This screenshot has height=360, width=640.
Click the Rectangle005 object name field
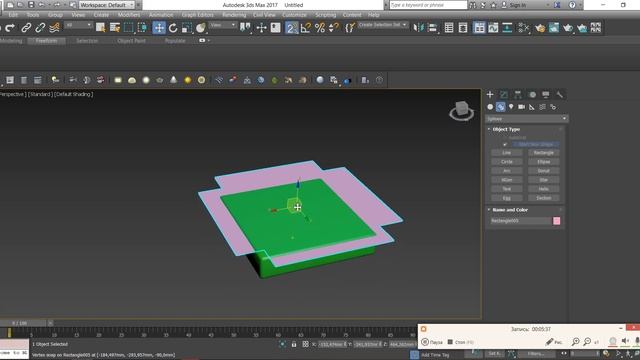pos(521,221)
